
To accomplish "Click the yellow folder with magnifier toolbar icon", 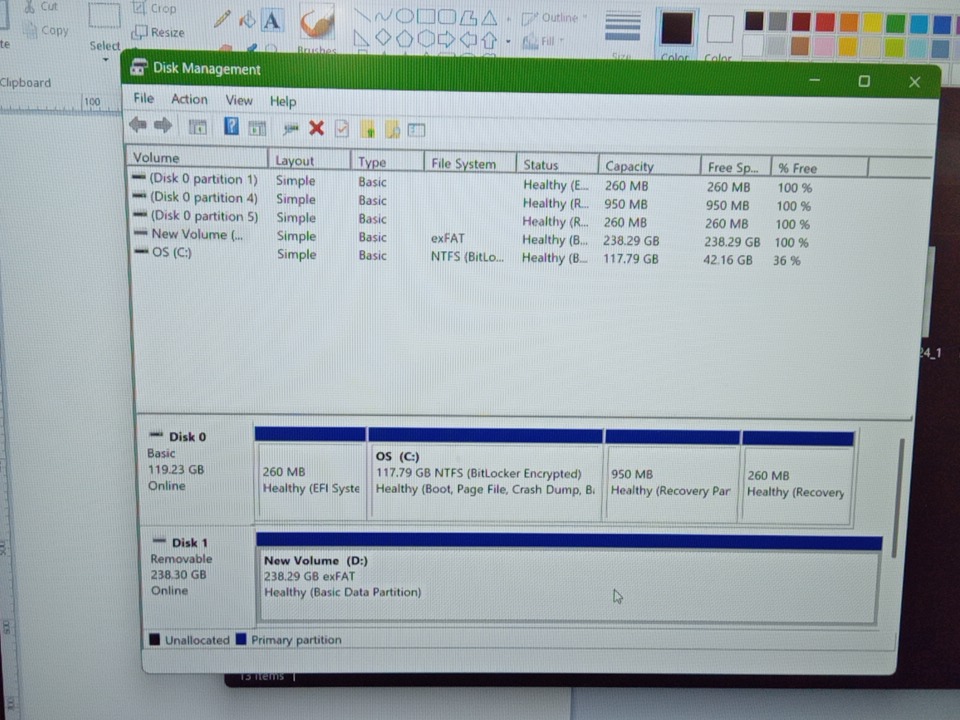I will point(392,130).
